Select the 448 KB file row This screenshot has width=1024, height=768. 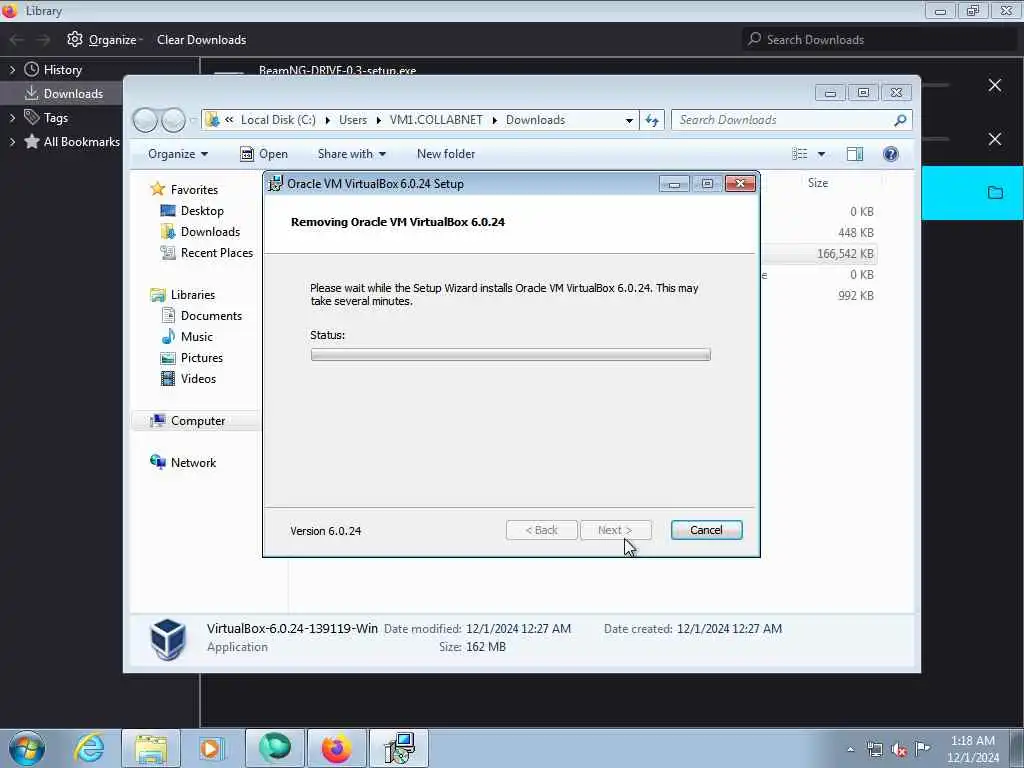coord(820,232)
